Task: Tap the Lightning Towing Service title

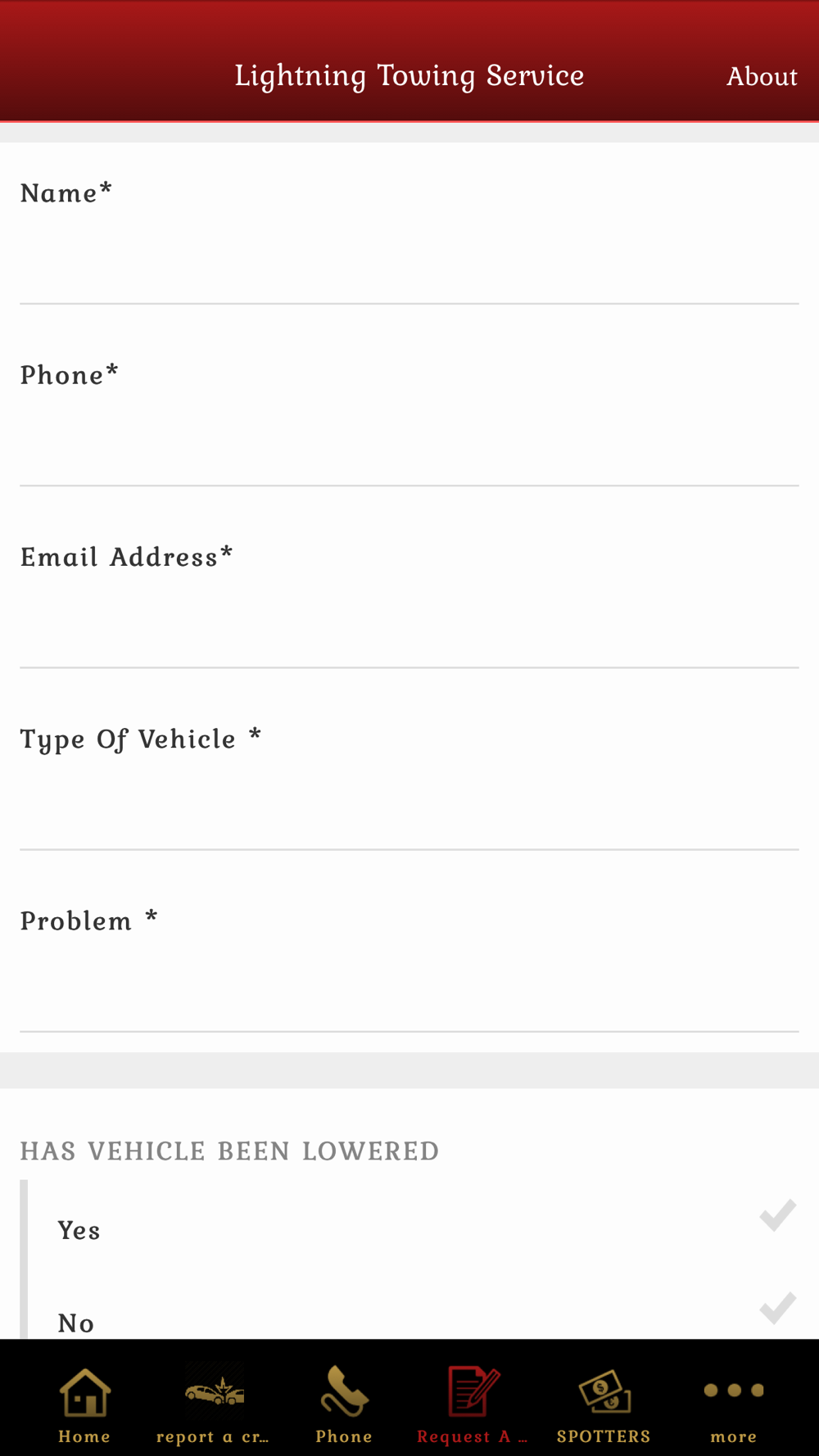Action: (x=409, y=75)
